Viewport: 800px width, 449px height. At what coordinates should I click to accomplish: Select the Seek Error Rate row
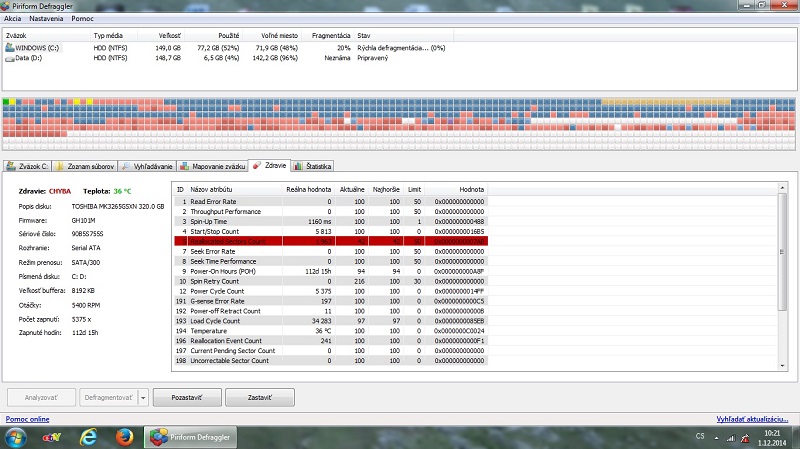331,251
